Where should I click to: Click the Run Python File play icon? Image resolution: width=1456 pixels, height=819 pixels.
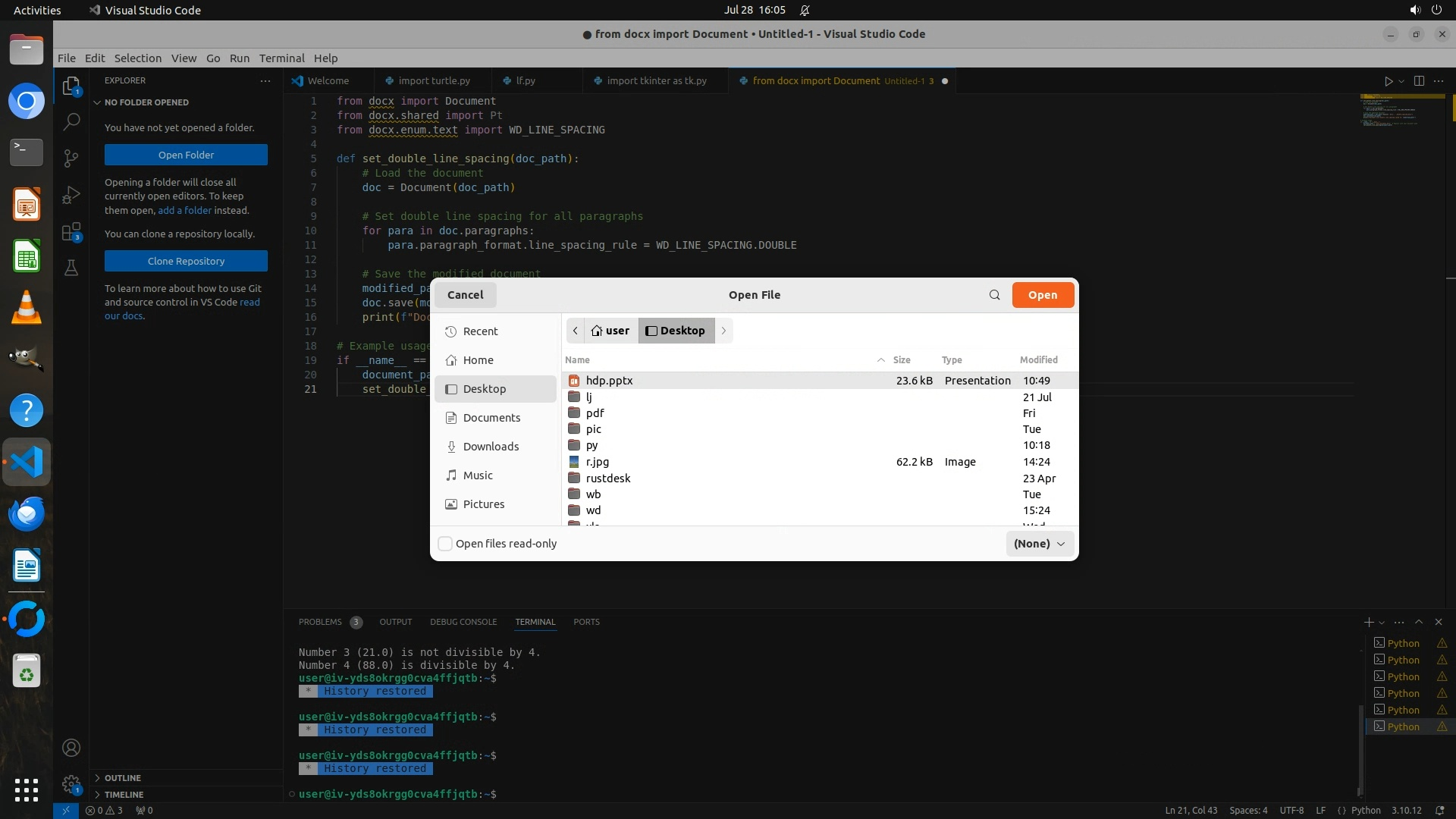tap(1388, 81)
